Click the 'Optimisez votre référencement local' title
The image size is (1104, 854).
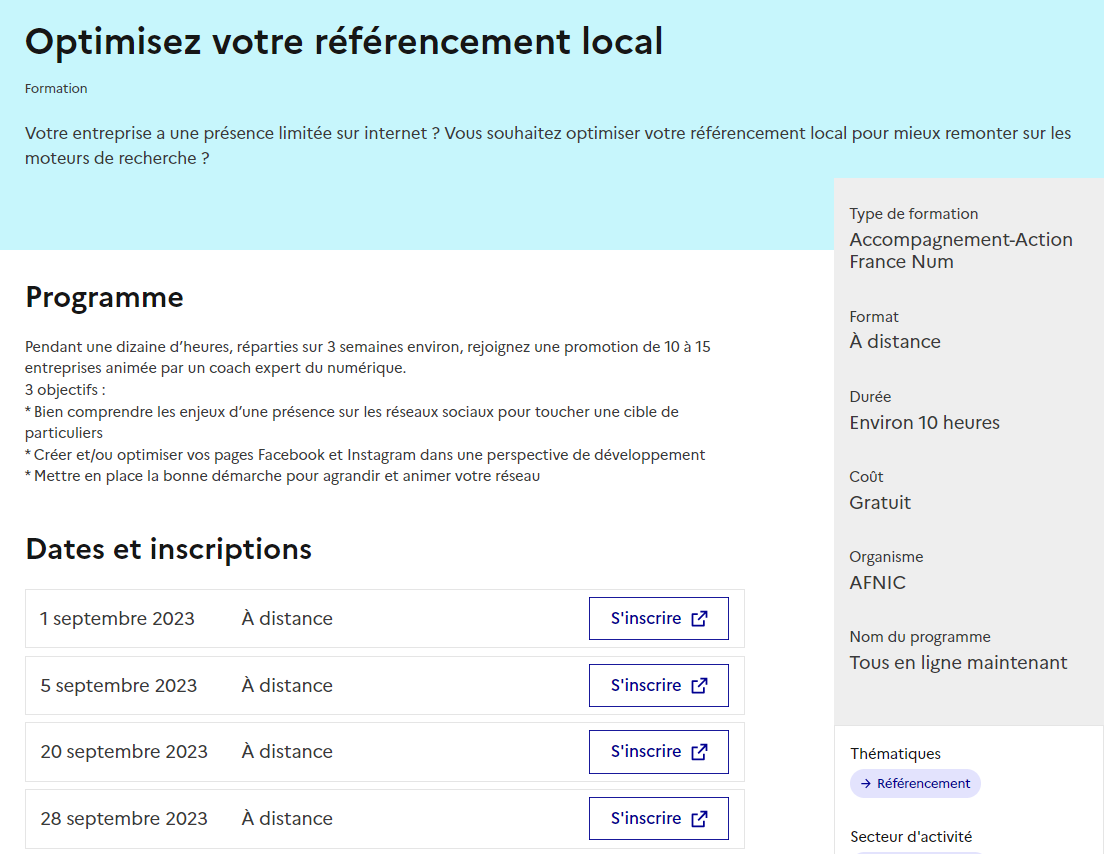(344, 42)
